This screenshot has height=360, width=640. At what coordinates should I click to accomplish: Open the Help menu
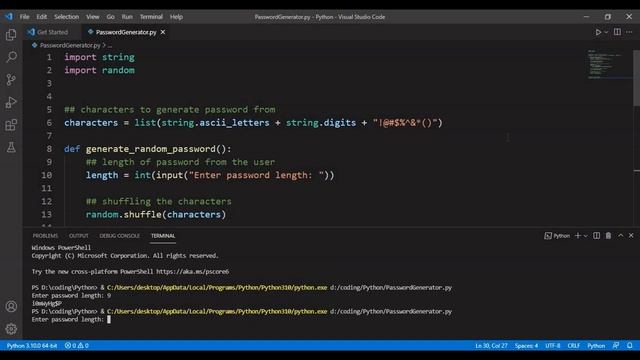pos(176,17)
